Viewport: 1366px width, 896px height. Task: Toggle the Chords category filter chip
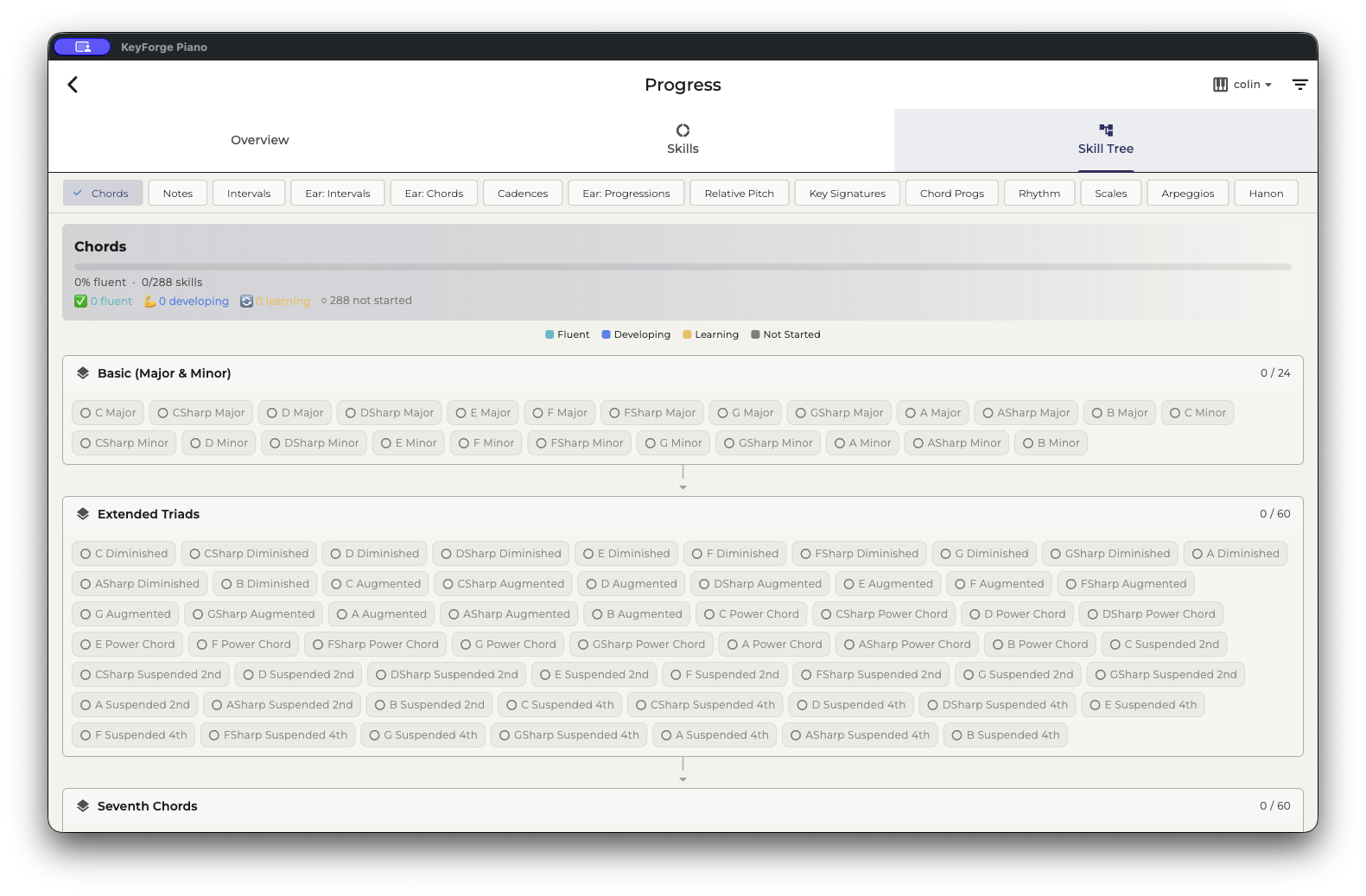tap(102, 194)
